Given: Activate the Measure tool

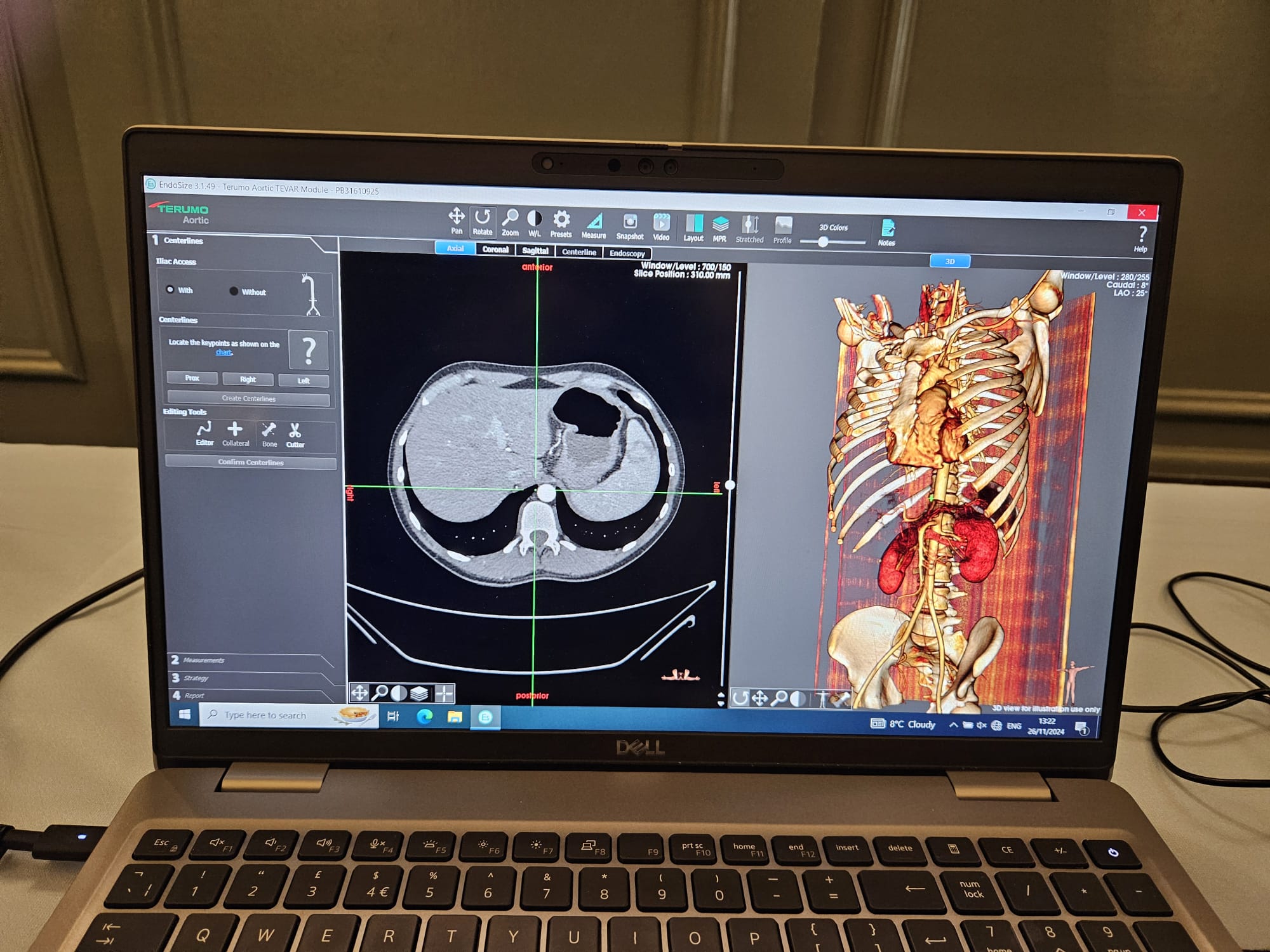Looking at the screenshot, I should click(x=594, y=225).
